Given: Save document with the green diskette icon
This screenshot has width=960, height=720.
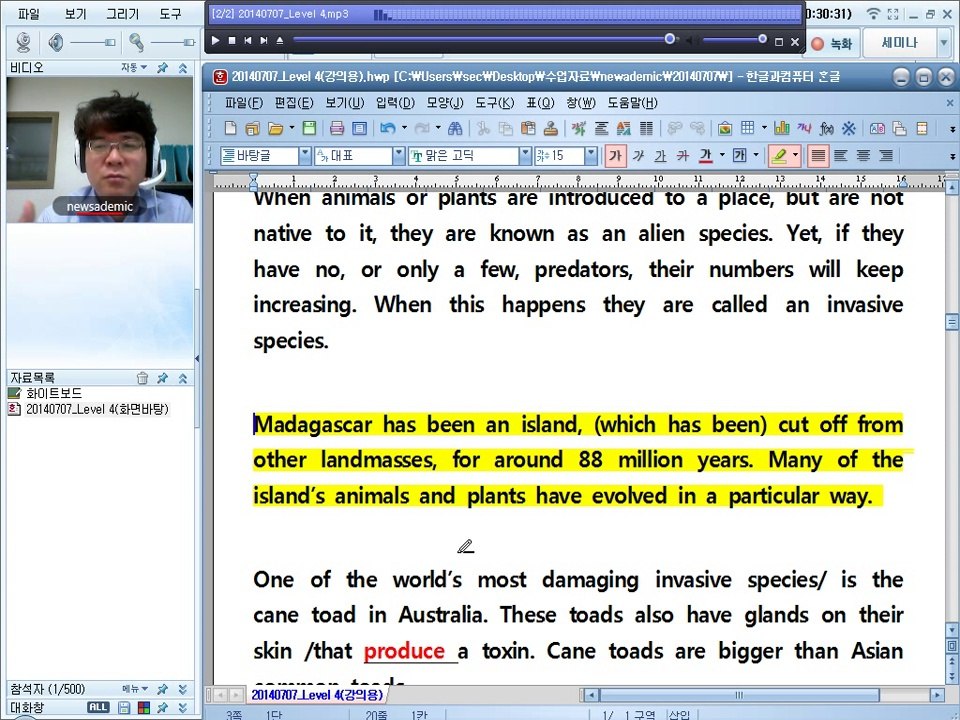Looking at the screenshot, I should pyautogui.click(x=309, y=128).
